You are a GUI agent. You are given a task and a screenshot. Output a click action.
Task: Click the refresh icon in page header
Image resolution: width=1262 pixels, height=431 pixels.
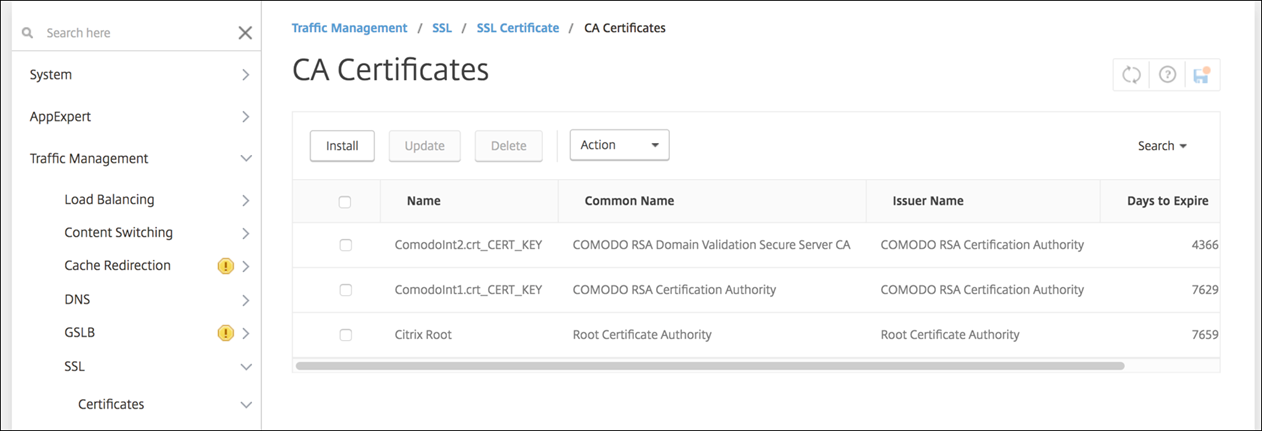click(x=1131, y=75)
